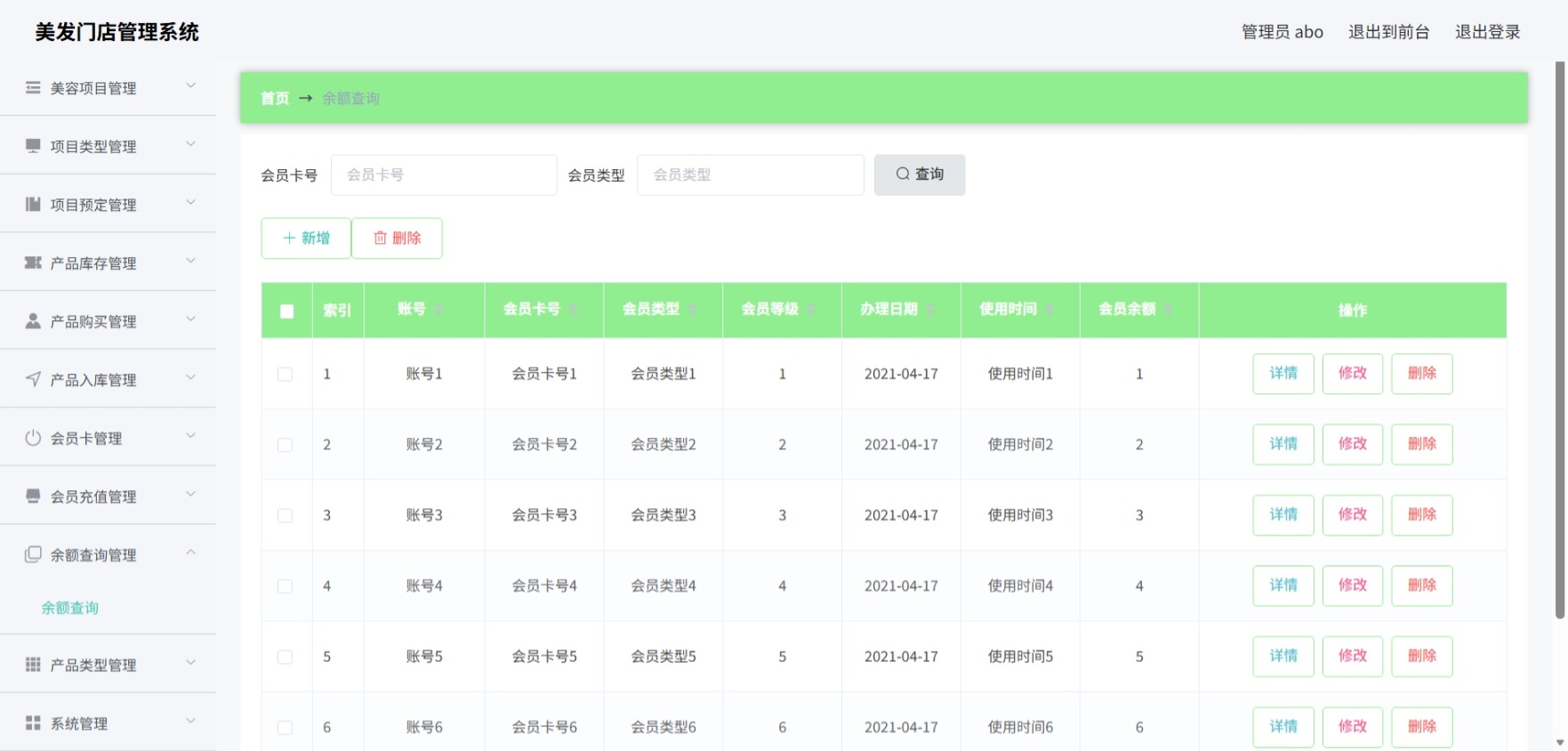Click the 索引 column header

(x=337, y=311)
